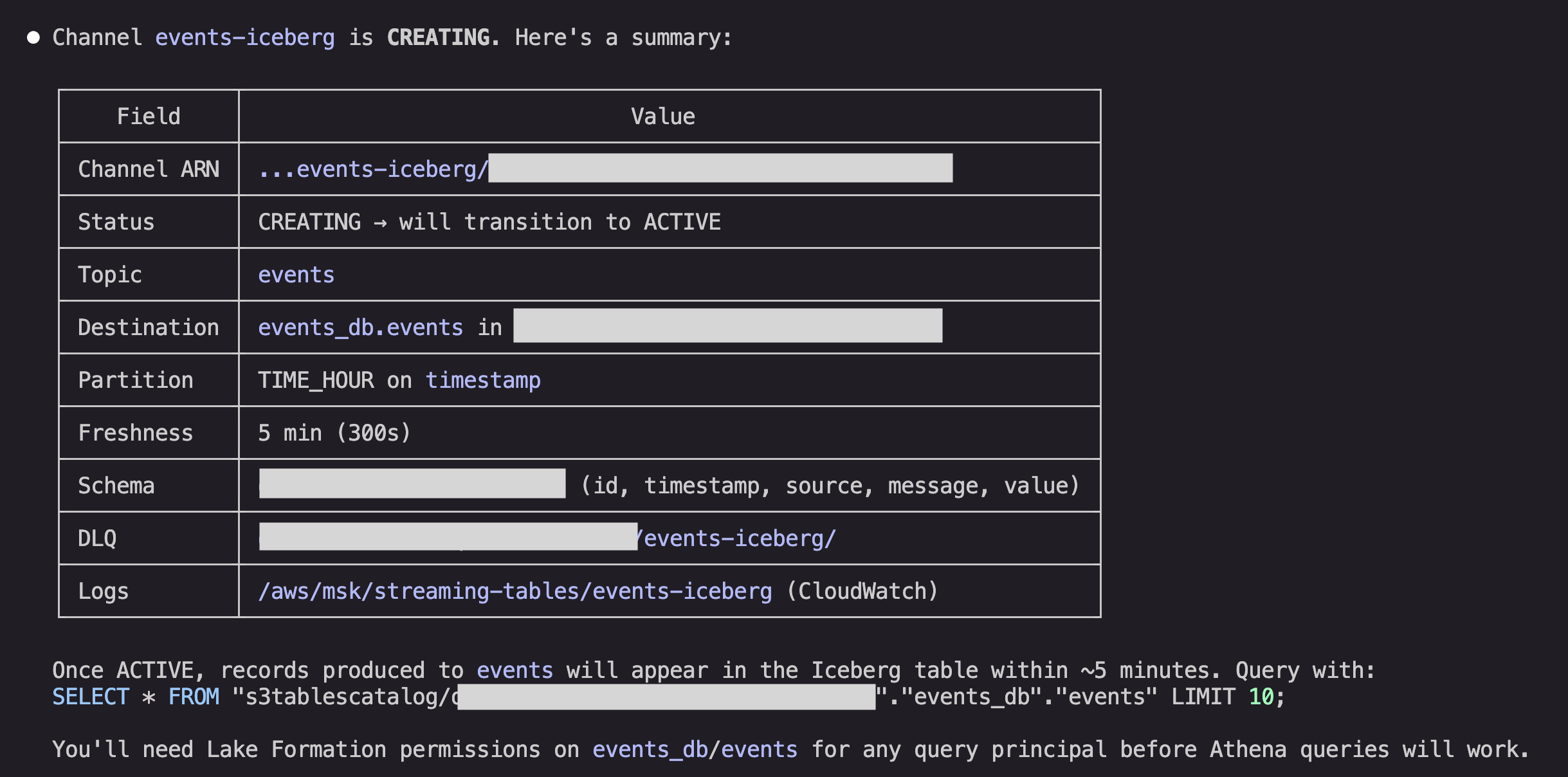Screen dimensions: 1568x777
Task: Click the bold 'CREATING.' status word
Action: tap(442, 37)
